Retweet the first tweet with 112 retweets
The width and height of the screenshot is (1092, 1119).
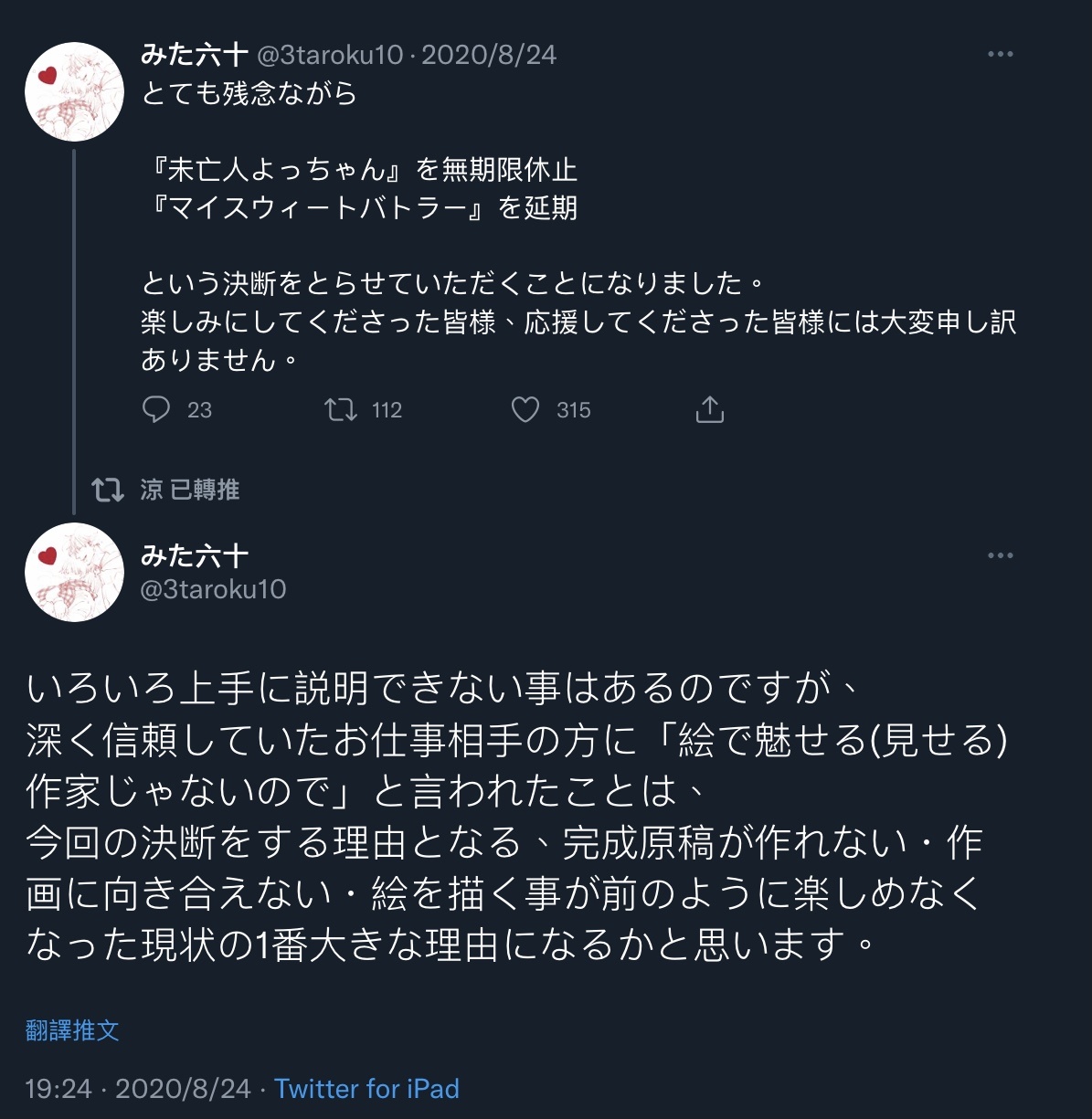click(x=342, y=409)
